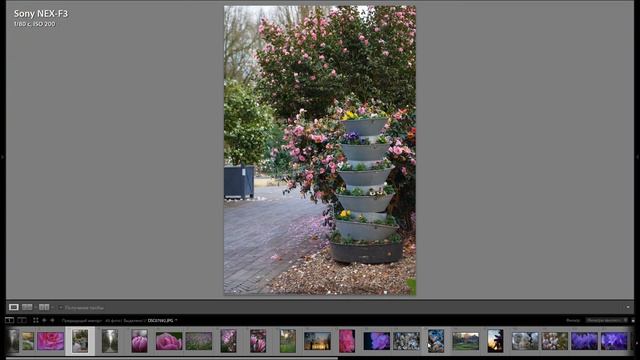
Task: Open toolbar content menu arrow at right
Action: (628, 307)
